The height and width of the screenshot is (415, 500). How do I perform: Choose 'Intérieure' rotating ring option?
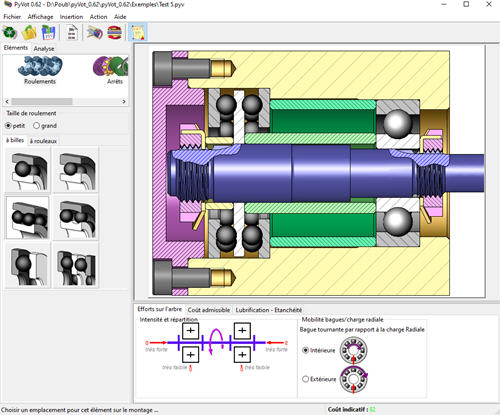319,350
